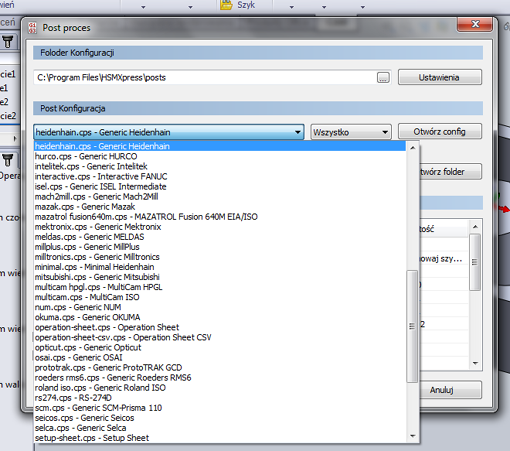Select interactive.cps - Interactive FANUC
The image size is (510, 451).
[x=220, y=176]
